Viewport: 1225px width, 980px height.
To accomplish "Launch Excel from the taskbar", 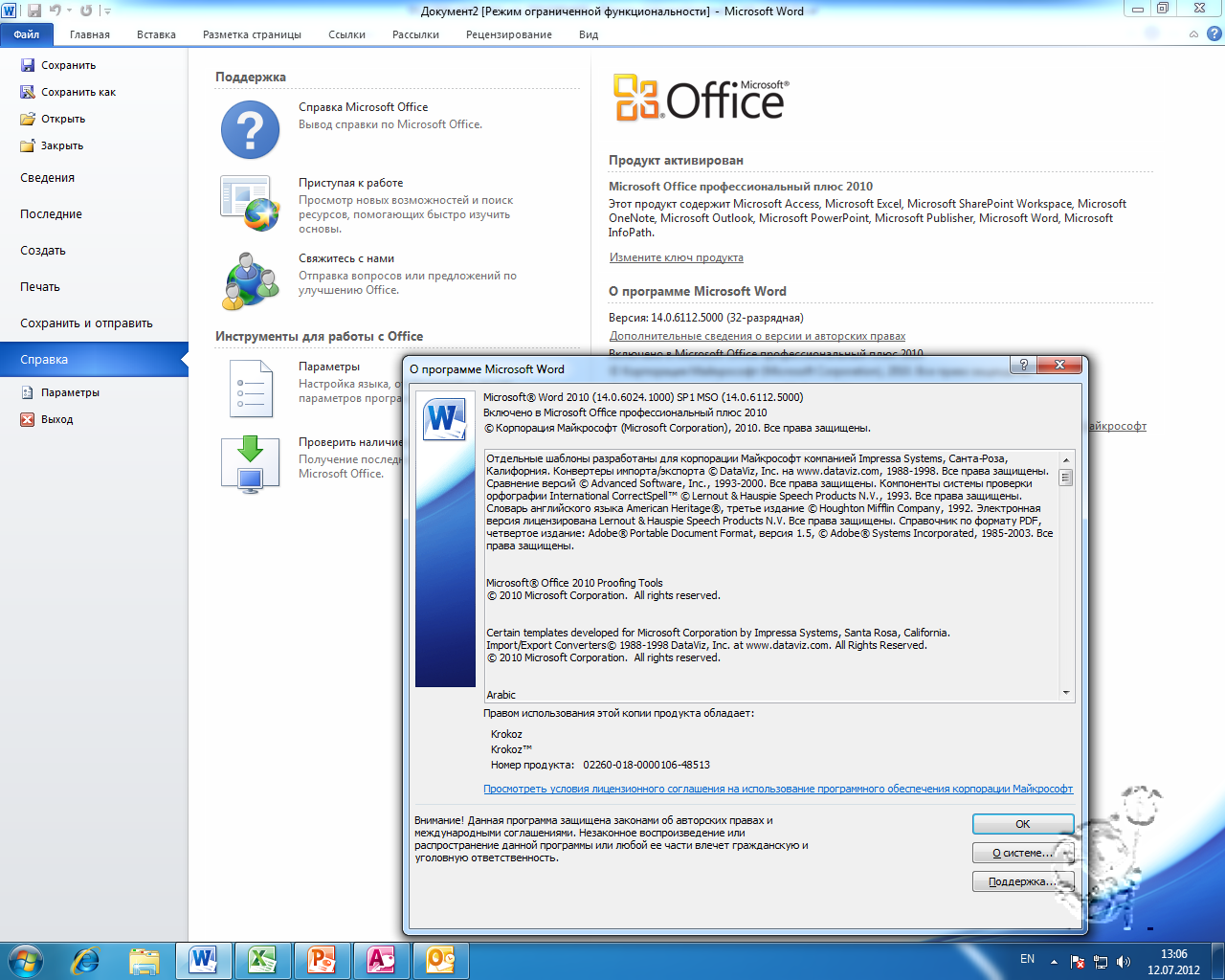I will click(x=263, y=959).
